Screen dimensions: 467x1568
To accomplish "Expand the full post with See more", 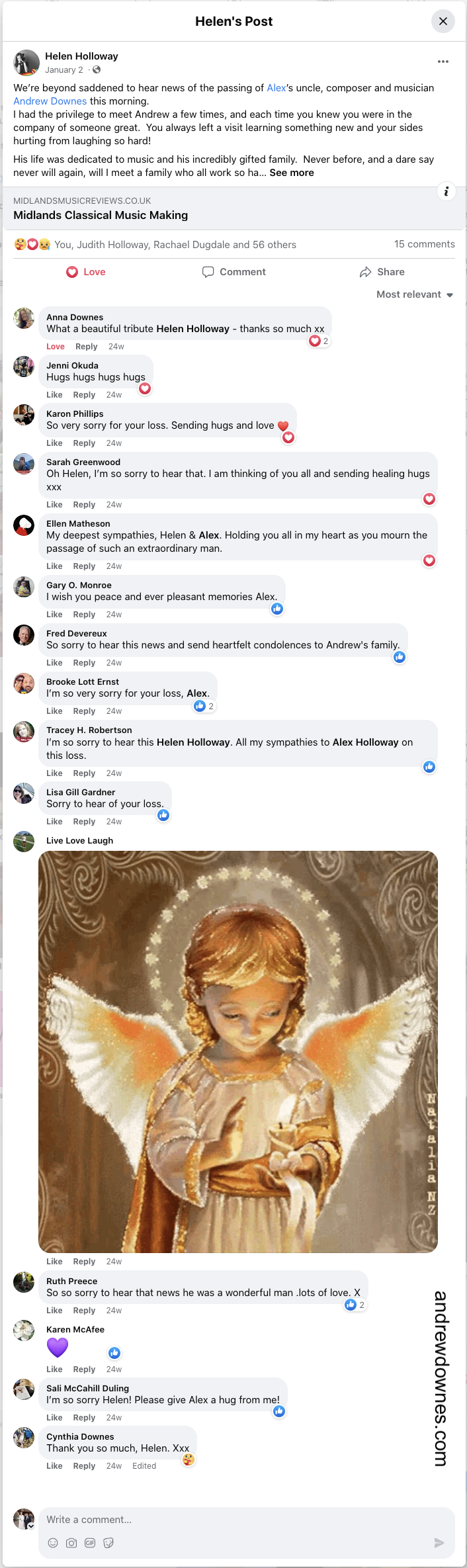I will 292,172.
